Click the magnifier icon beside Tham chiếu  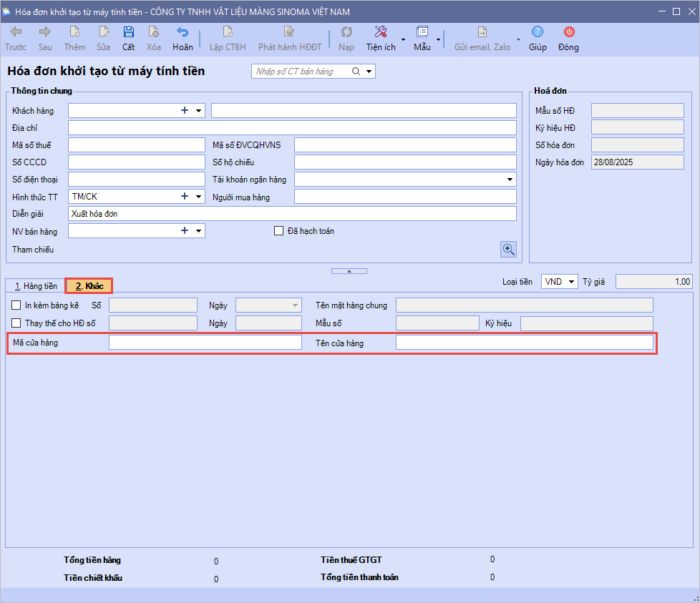[x=508, y=249]
